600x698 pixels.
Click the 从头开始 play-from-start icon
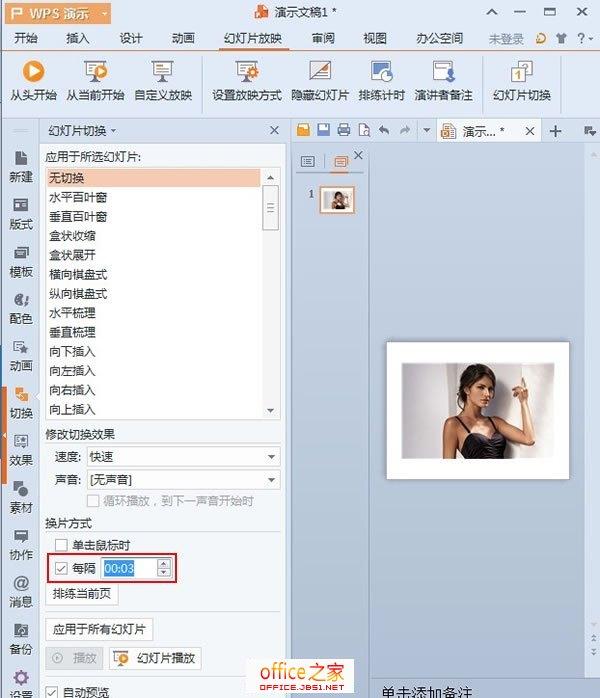tap(33, 72)
